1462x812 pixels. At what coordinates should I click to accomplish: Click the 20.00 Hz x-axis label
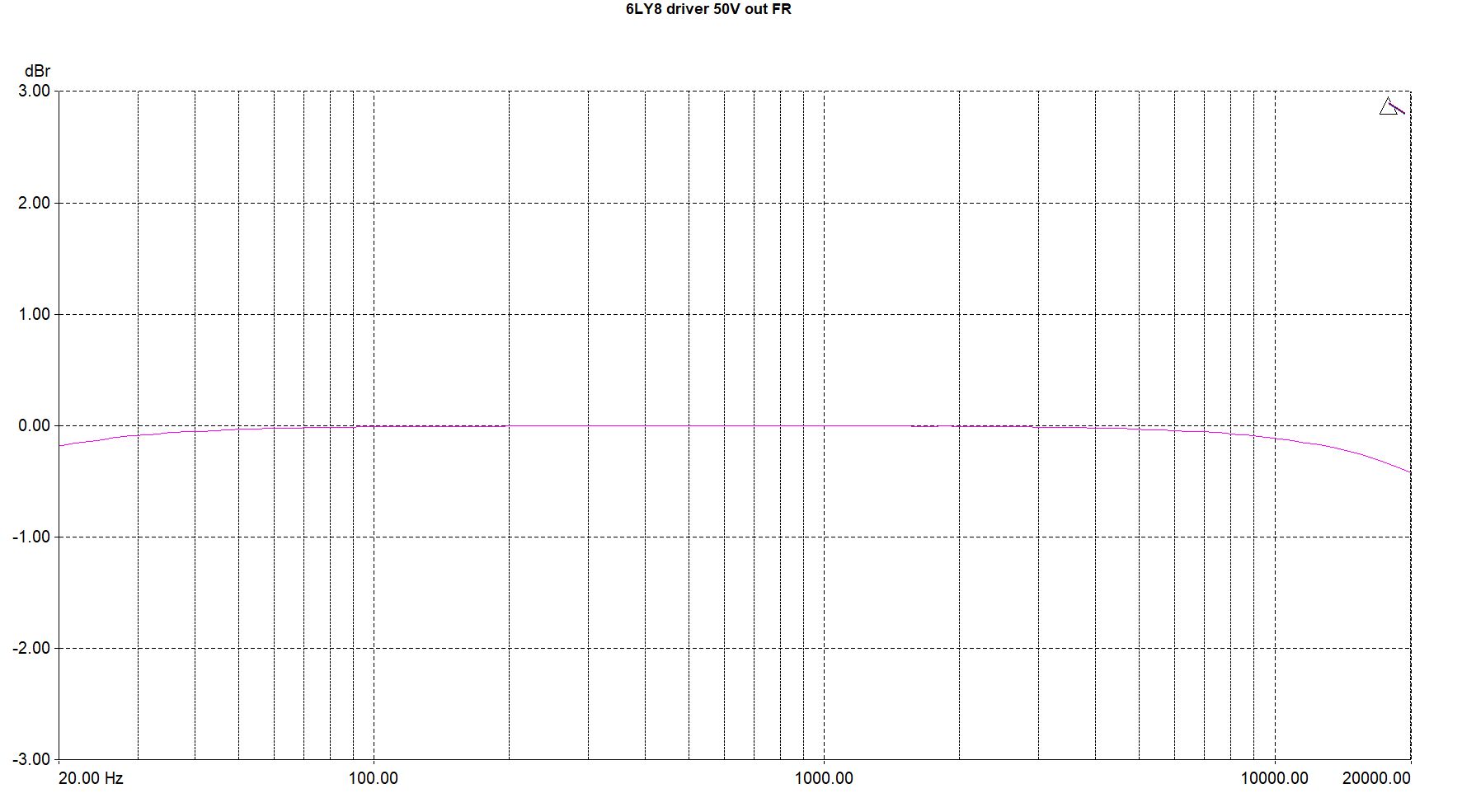91,778
